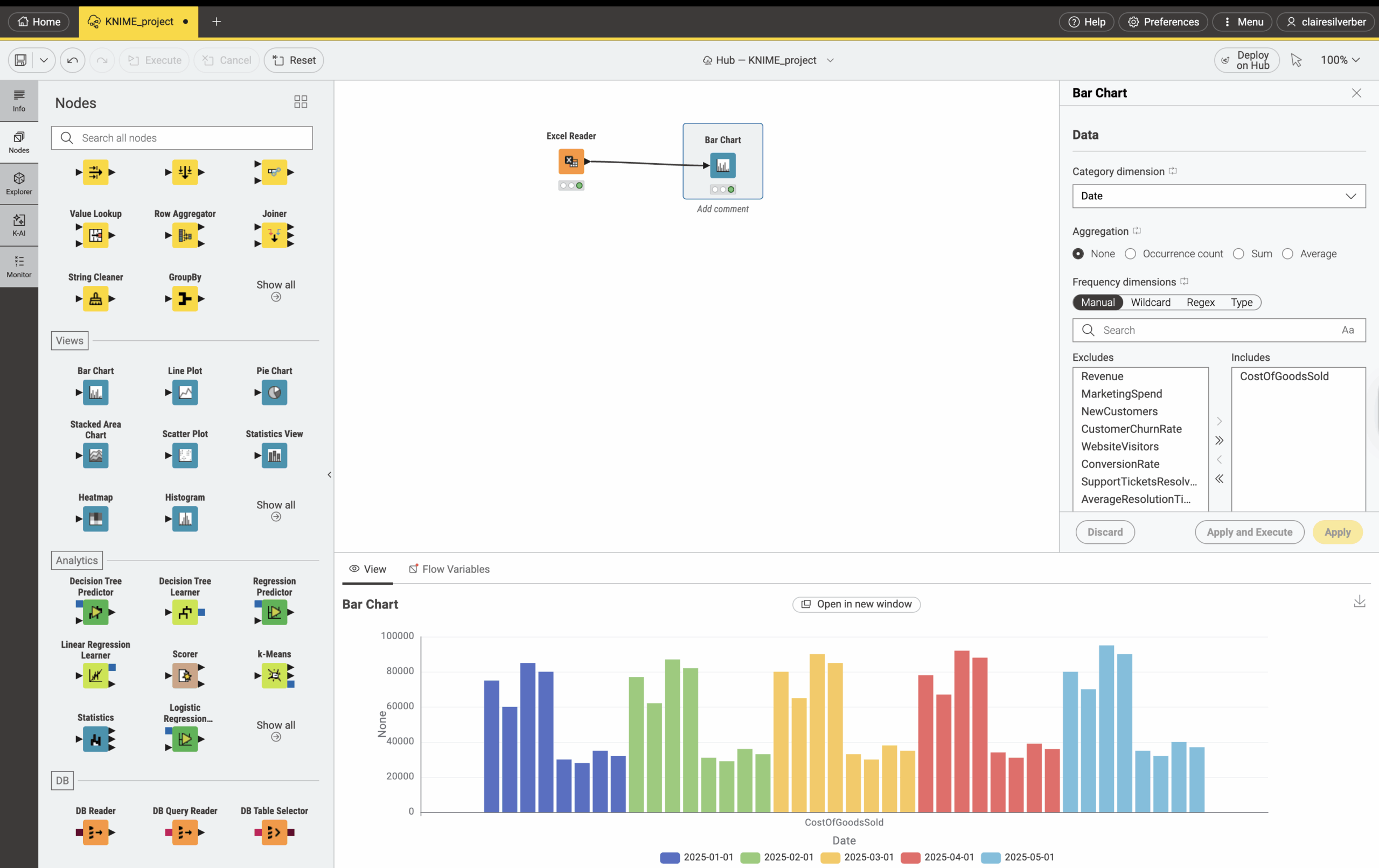Viewport: 1379px width, 868px height.
Task: Open the save options dropdown arrow
Action: click(44, 60)
